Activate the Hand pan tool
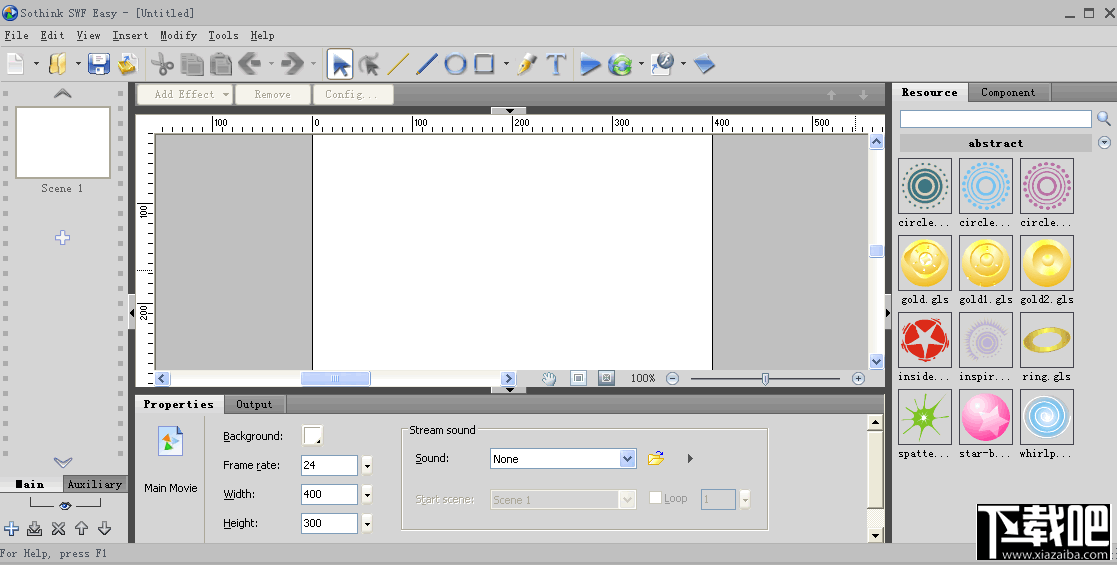This screenshot has height=565, width=1117. 549,378
